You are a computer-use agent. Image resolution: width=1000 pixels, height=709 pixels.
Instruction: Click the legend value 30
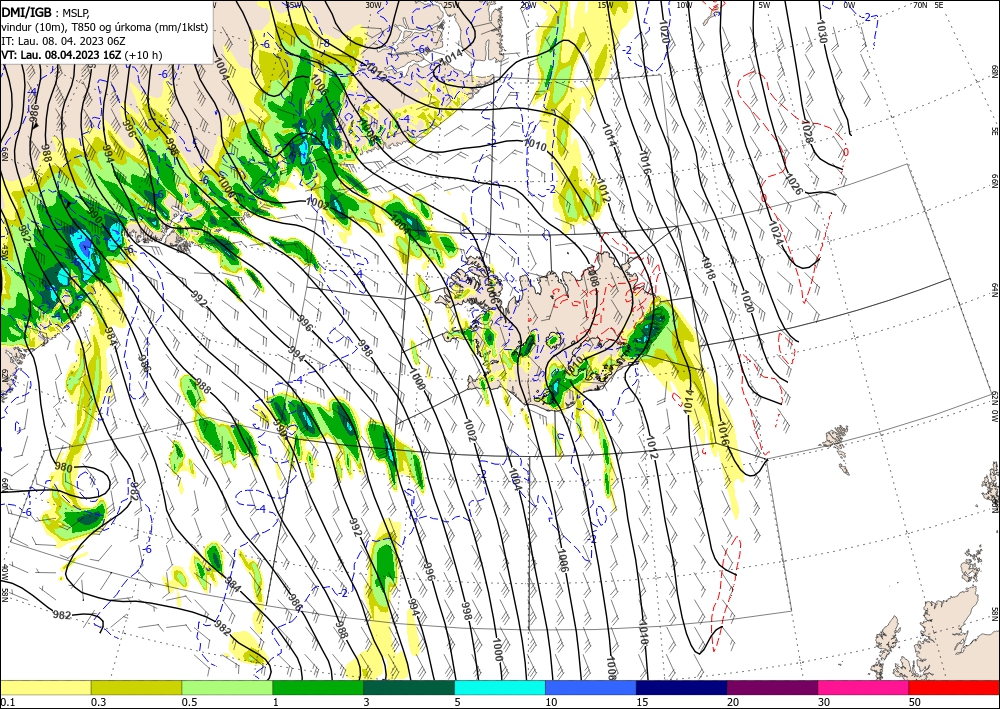(x=824, y=702)
